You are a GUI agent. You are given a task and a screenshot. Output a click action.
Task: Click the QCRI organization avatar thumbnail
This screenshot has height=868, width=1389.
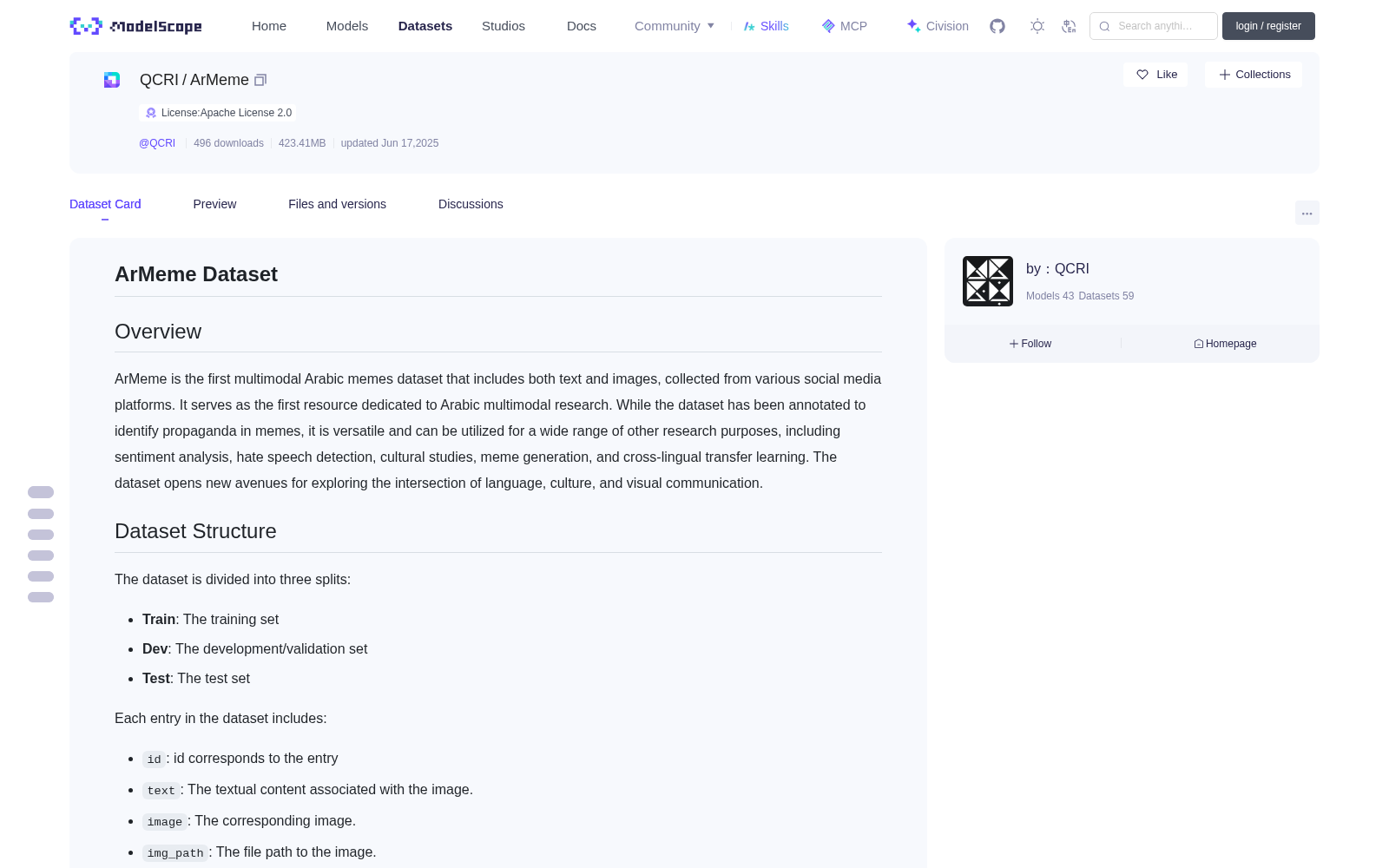pyautogui.click(x=988, y=281)
